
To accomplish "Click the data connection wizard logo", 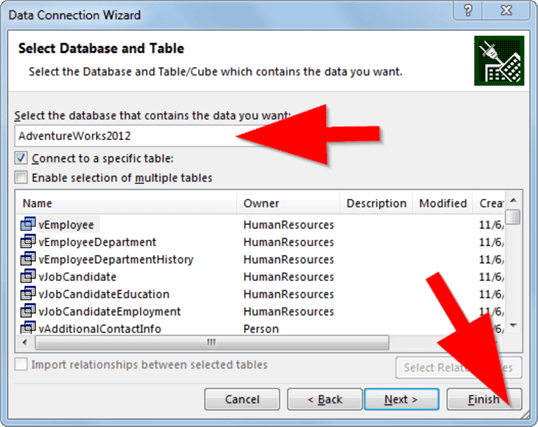I will tap(499, 61).
